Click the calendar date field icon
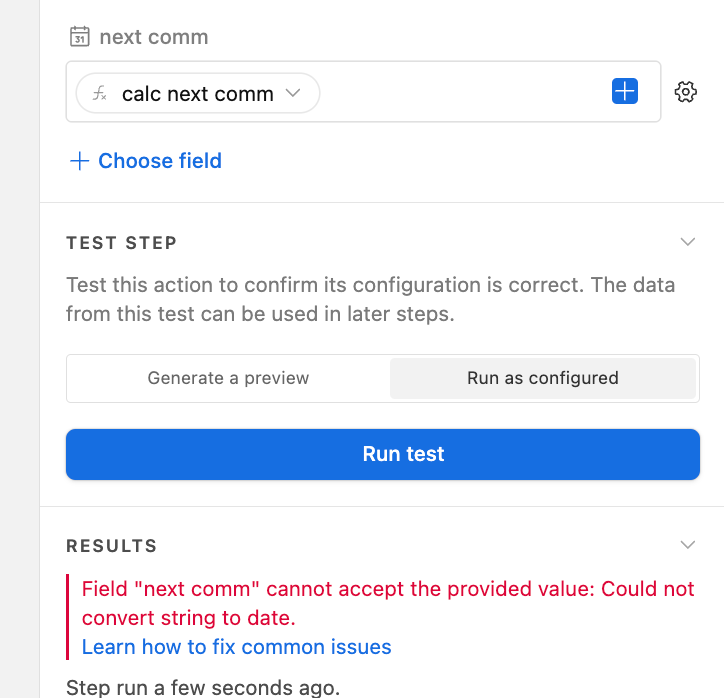The image size is (724, 698). coord(79,36)
